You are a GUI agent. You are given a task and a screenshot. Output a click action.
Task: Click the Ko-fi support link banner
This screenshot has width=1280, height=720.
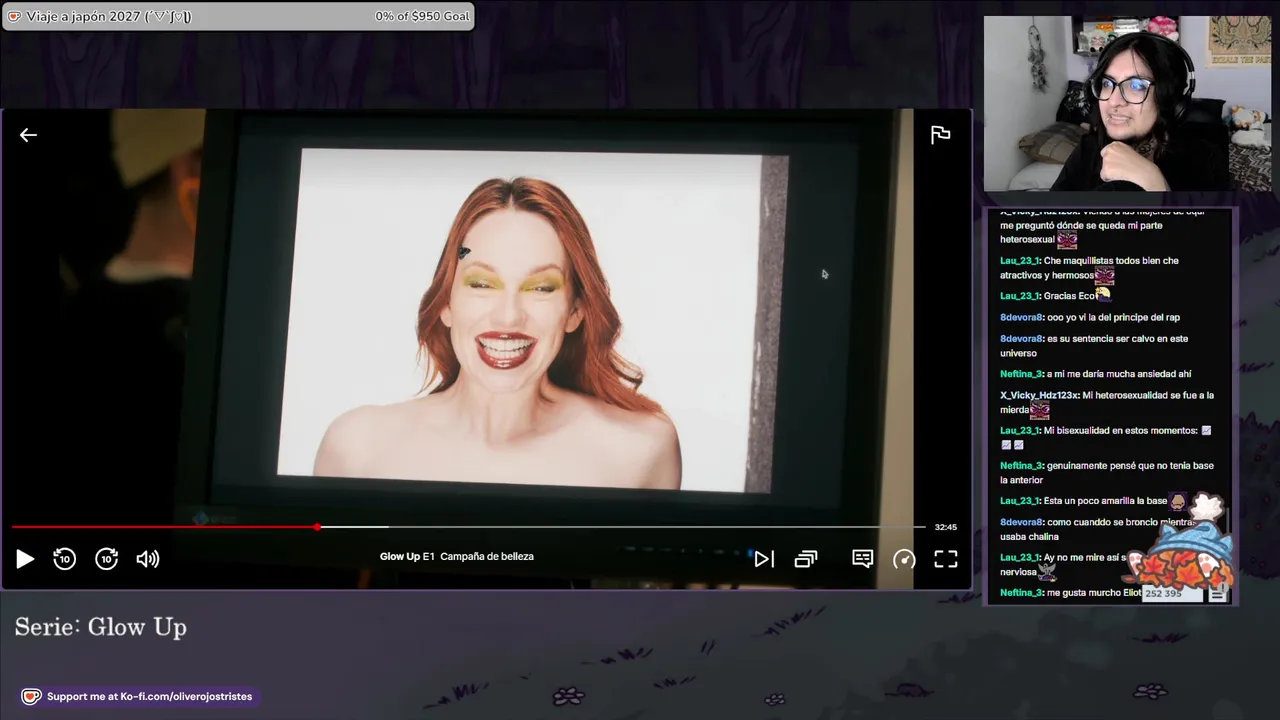pyautogui.click(x=140, y=696)
